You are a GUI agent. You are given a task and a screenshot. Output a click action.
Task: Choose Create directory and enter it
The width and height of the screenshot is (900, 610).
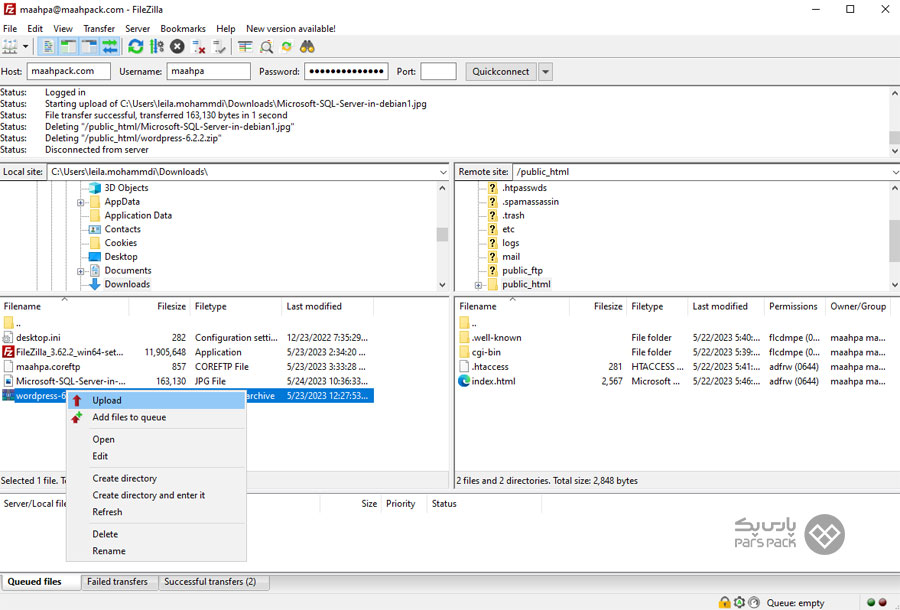coord(156,495)
